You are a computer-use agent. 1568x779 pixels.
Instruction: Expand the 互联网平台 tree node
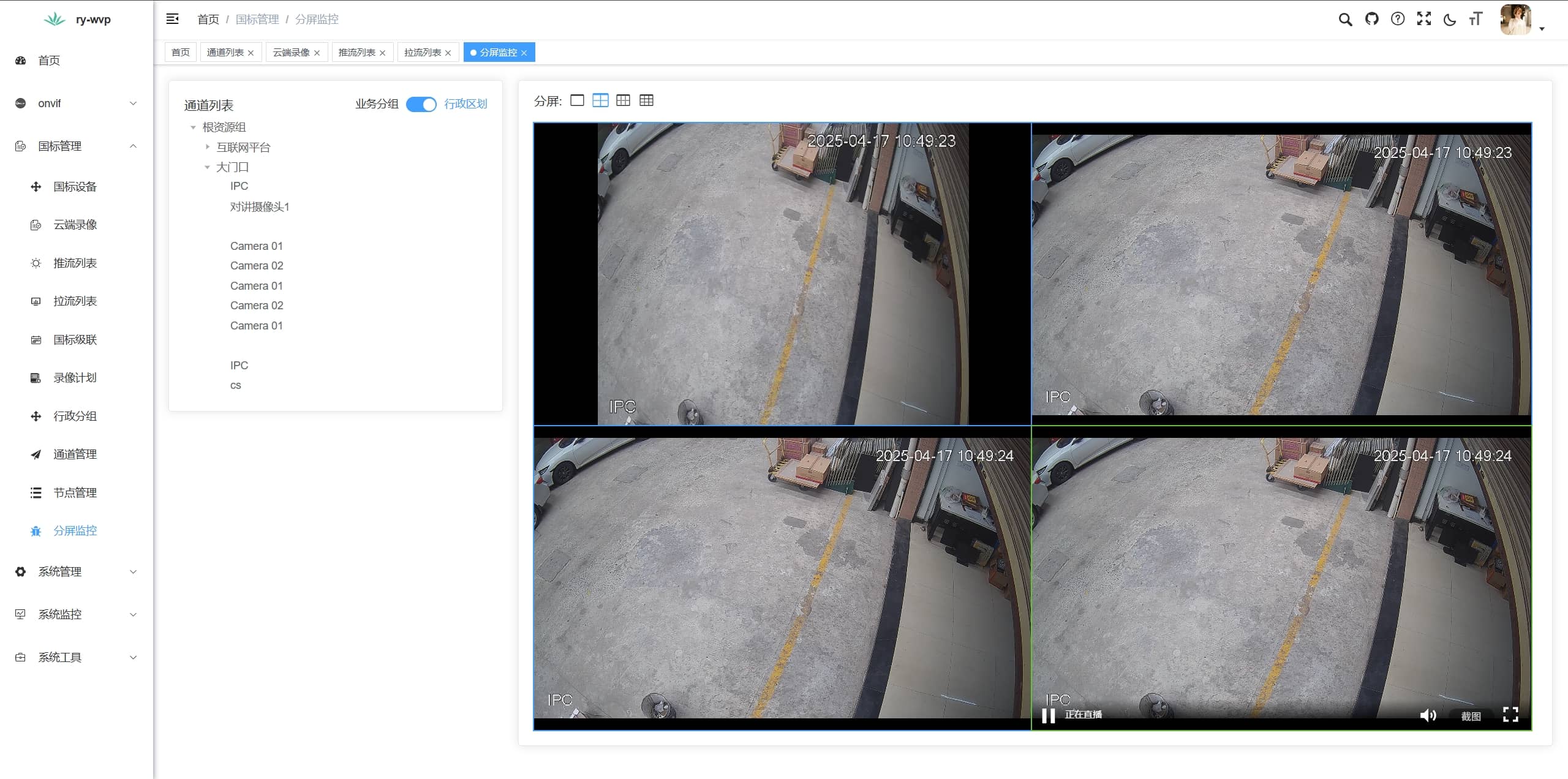tap(208, 147)
